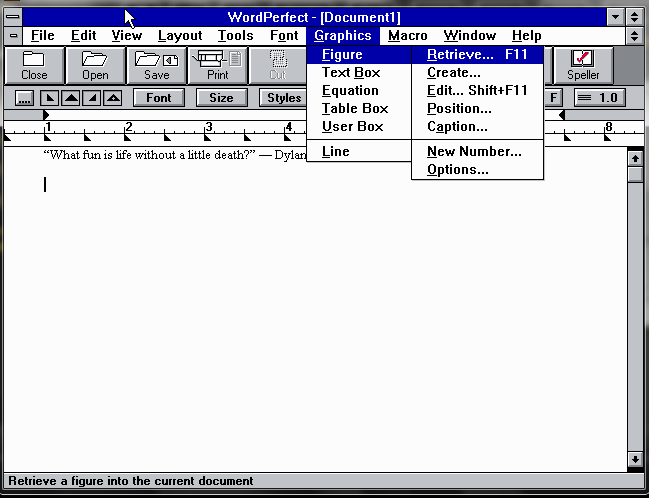Viewport: 649px width, 498px height.
Task: Choose Position... in the Figure submenu
Action: pyautogui.click(x=477, y=108)
